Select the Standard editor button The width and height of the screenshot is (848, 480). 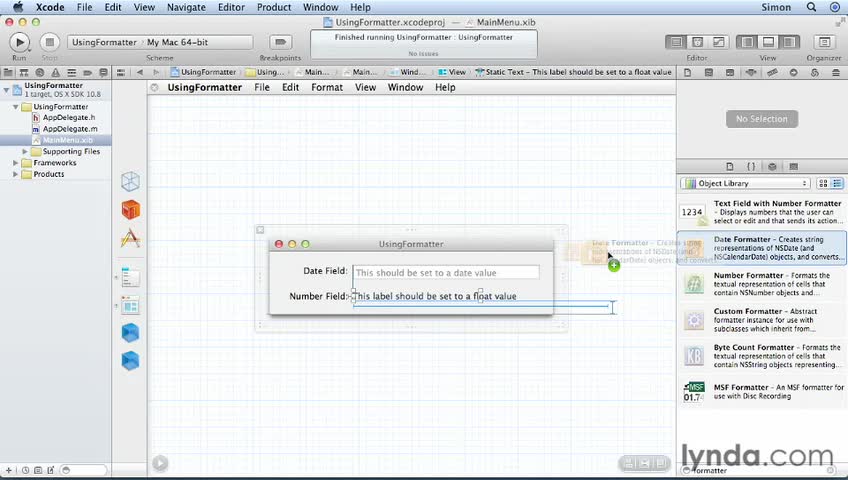676,42
